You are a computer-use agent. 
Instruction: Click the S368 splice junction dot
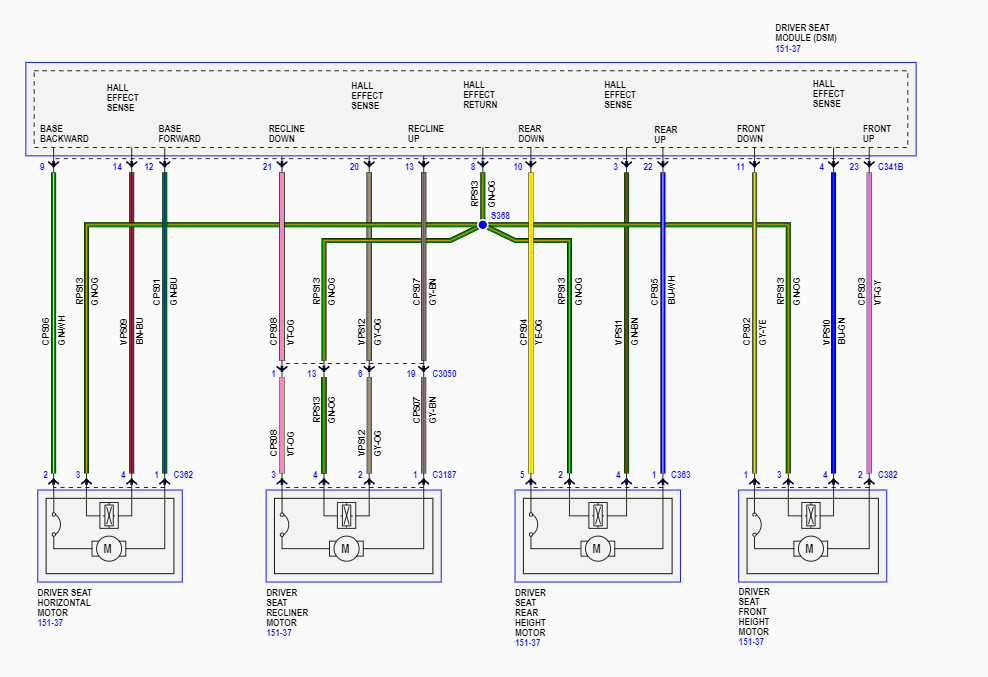(483, 225)
